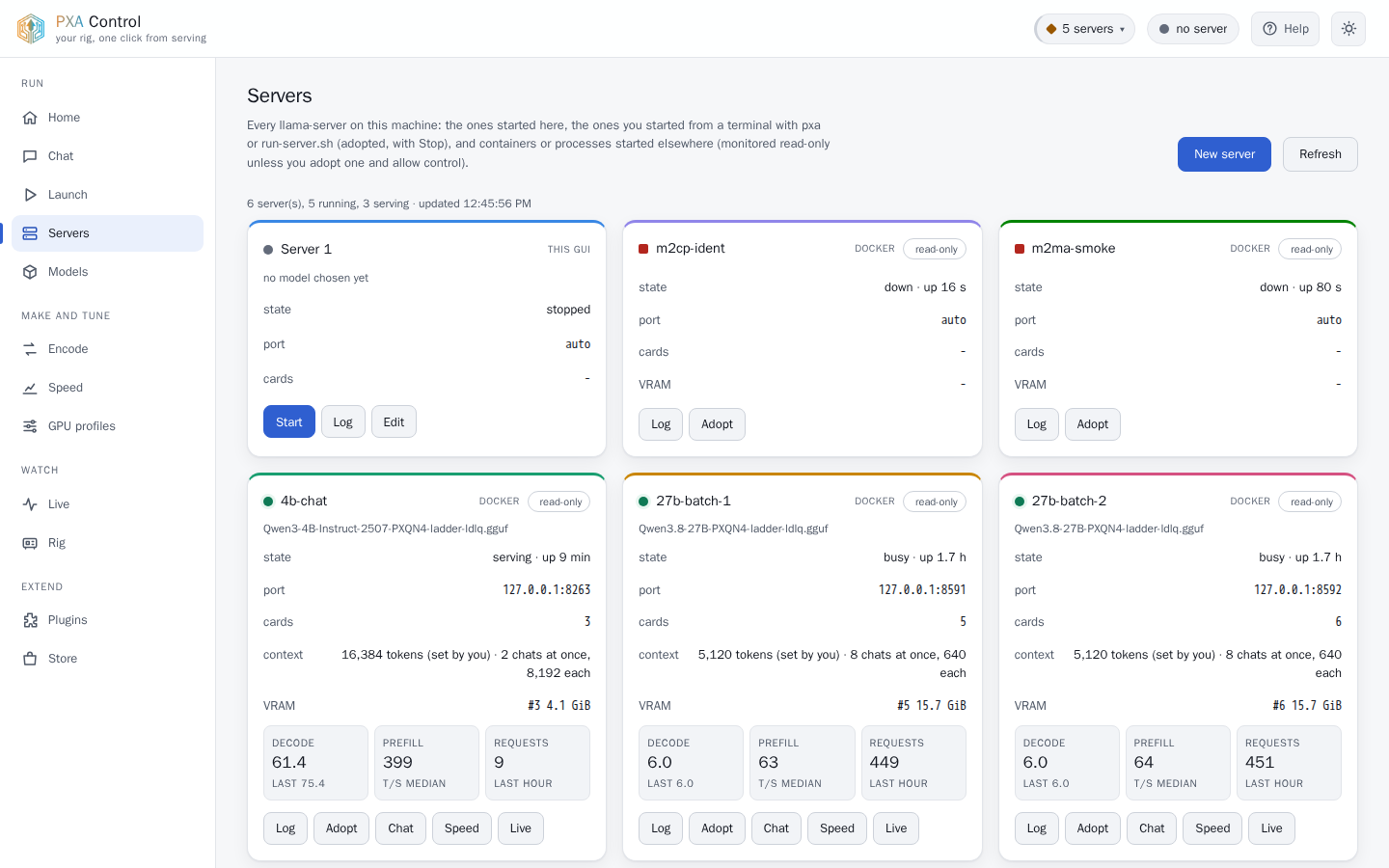
Task: Open Chat page in sidebar
Action: (107, 156)
